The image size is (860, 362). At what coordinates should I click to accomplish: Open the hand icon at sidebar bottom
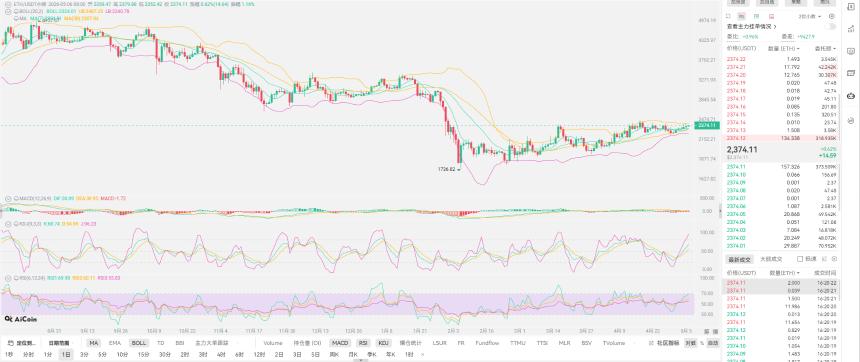851,120
